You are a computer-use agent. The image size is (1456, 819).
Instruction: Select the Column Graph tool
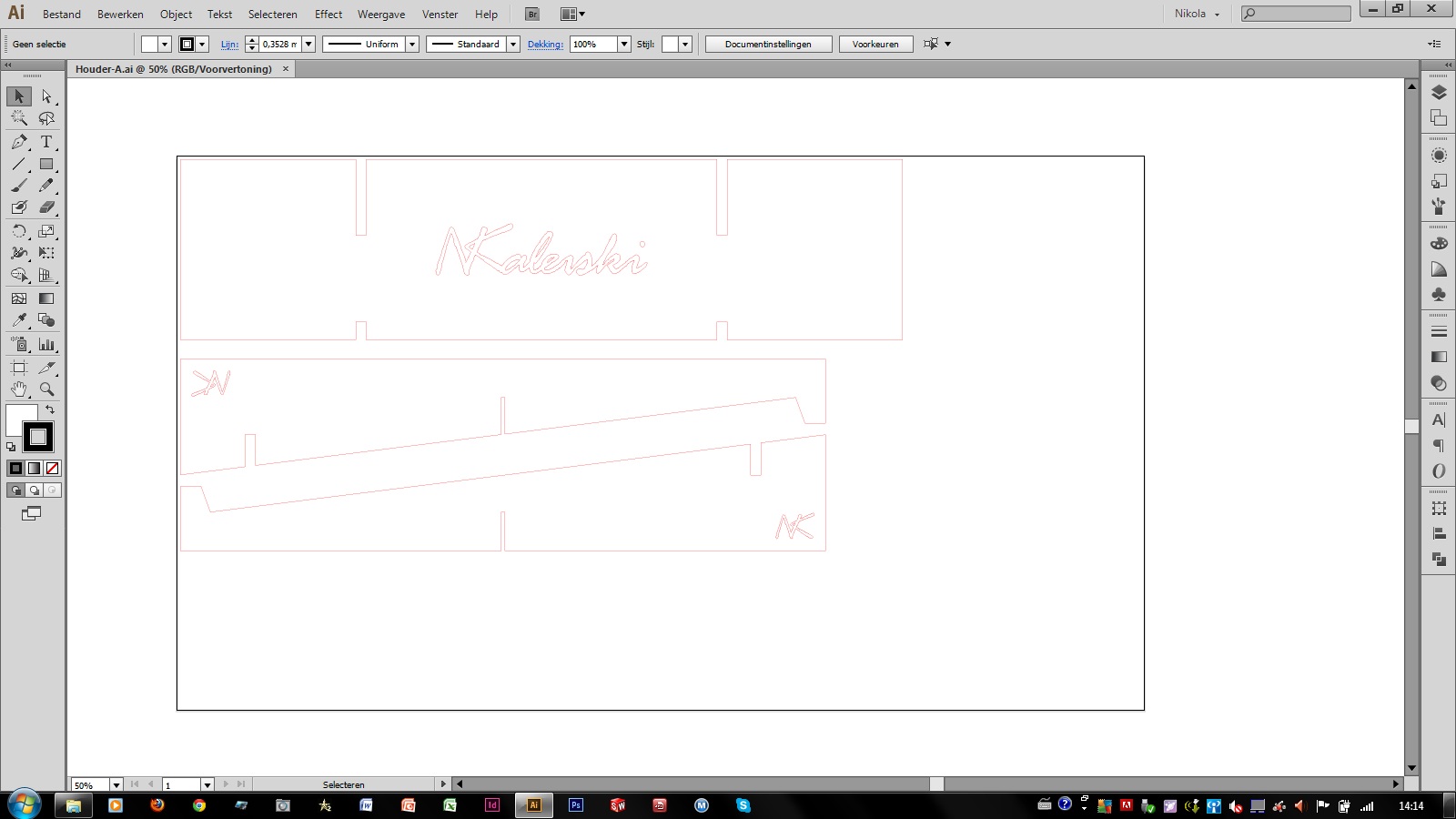[46, 344]
